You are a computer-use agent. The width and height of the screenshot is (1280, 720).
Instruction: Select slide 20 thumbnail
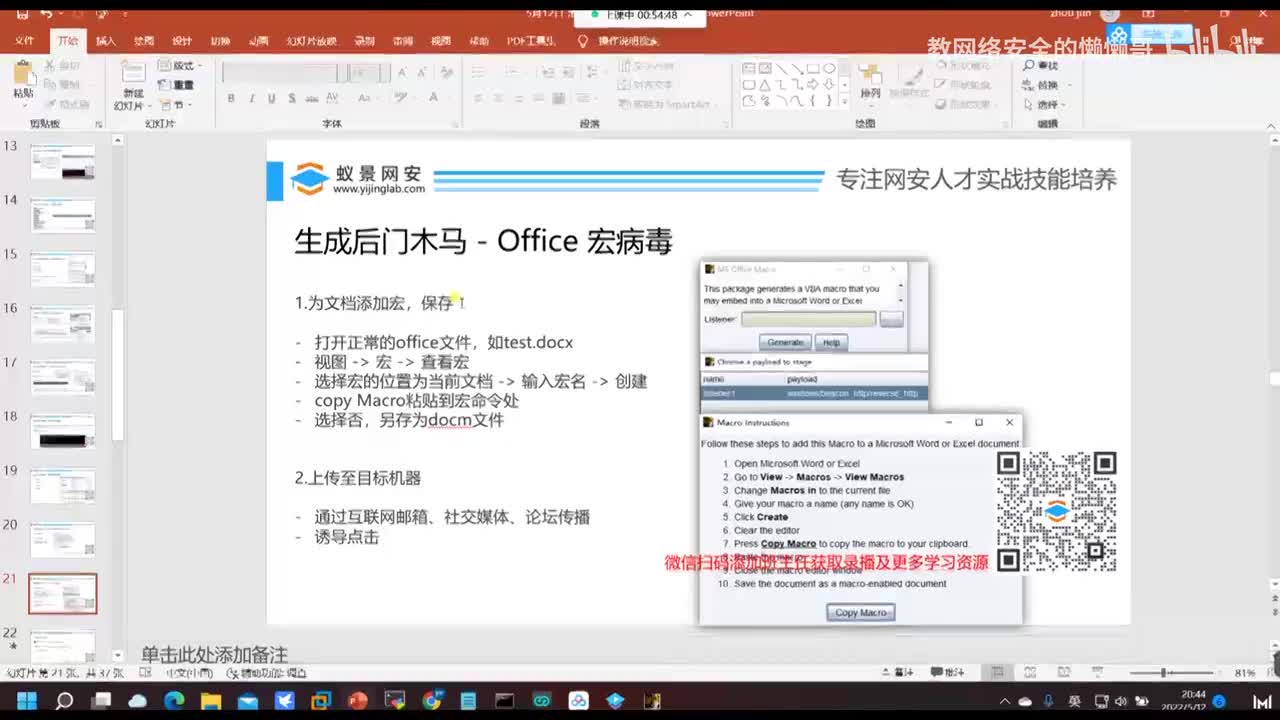[63, 540]
